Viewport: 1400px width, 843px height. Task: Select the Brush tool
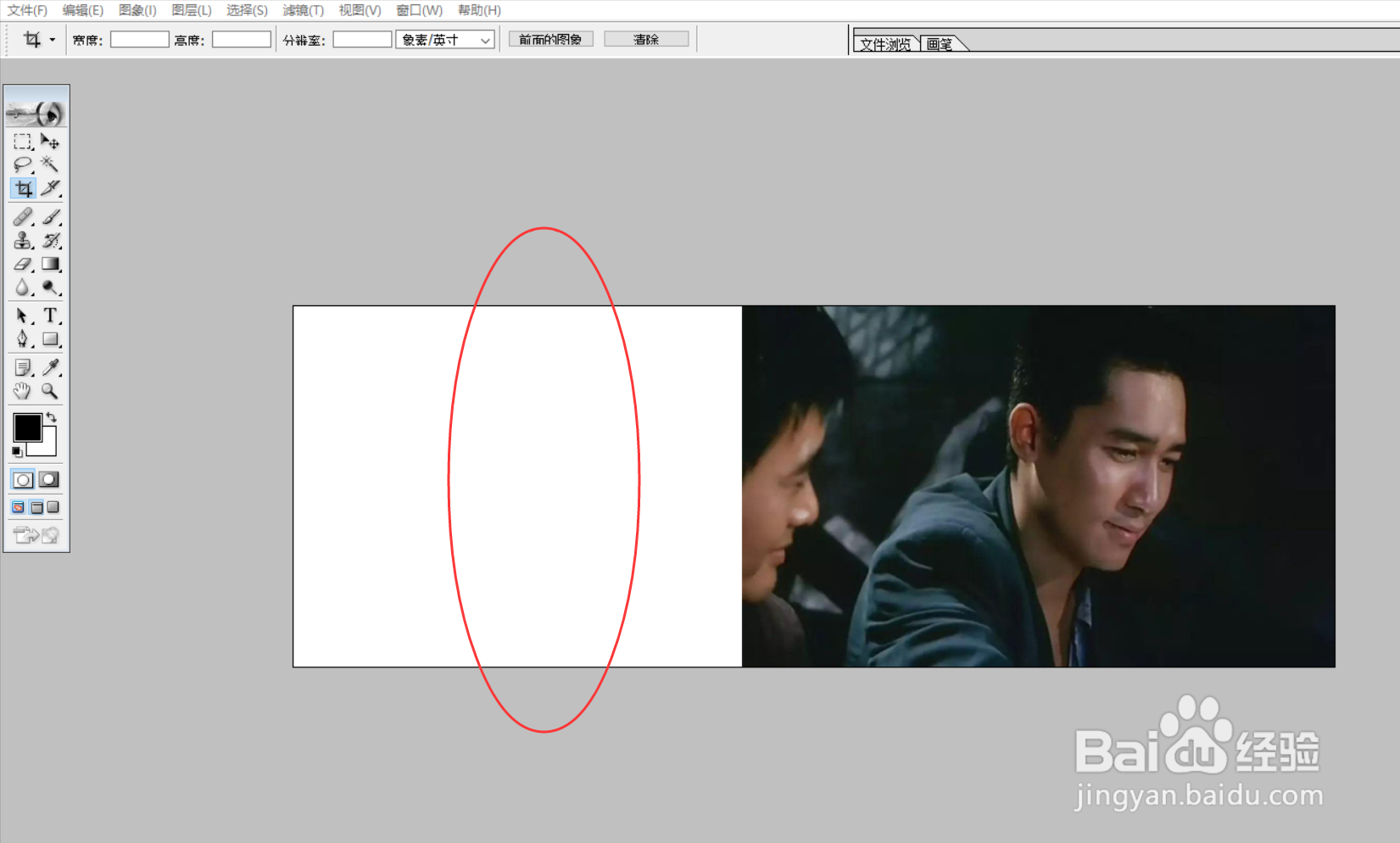pyautogui.click(x=50, y=217)
